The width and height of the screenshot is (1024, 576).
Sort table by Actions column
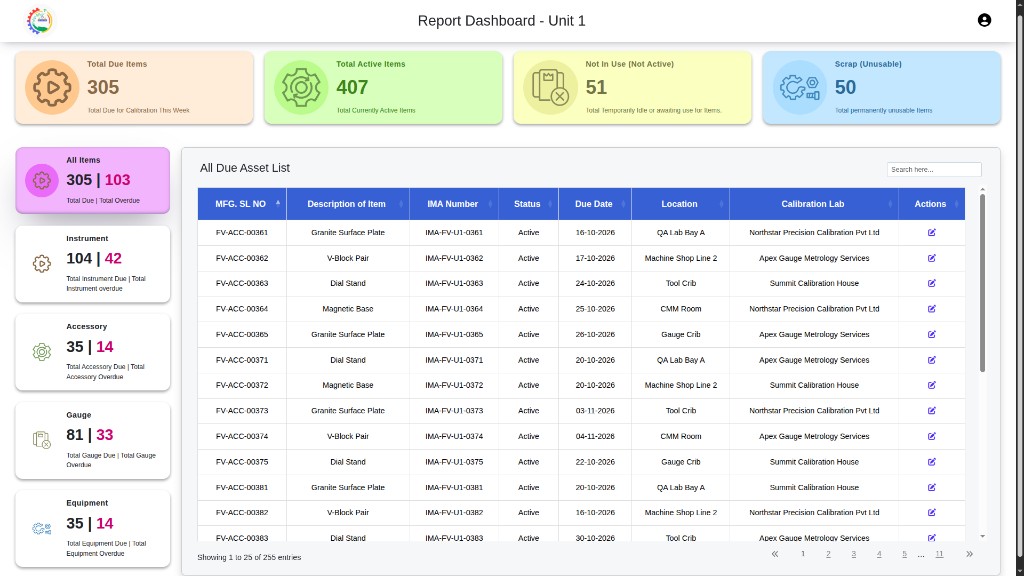coord(931,204)
